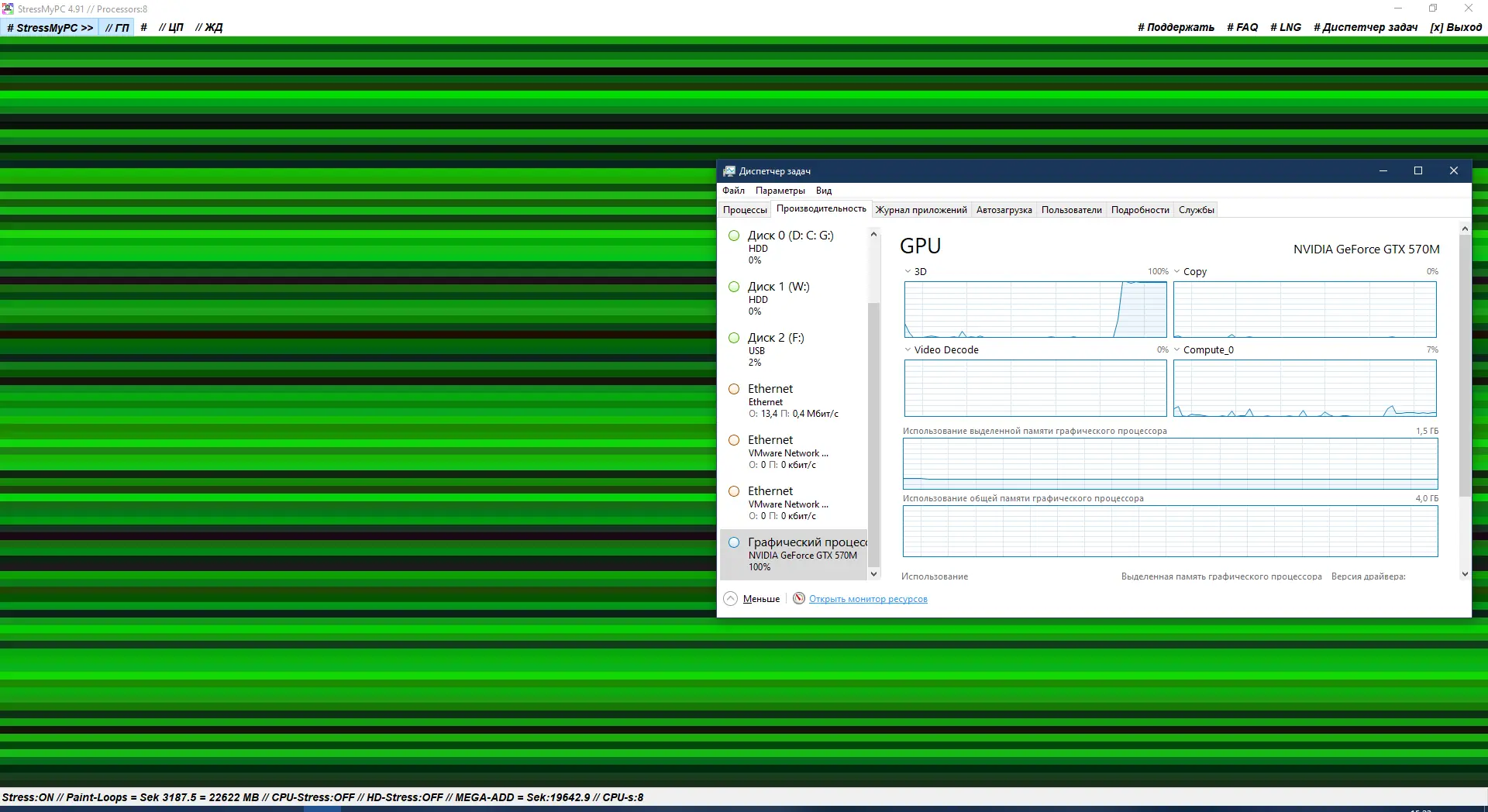
Task: Click the 4,0 ГБ memory scale value
Action: 1427,498
